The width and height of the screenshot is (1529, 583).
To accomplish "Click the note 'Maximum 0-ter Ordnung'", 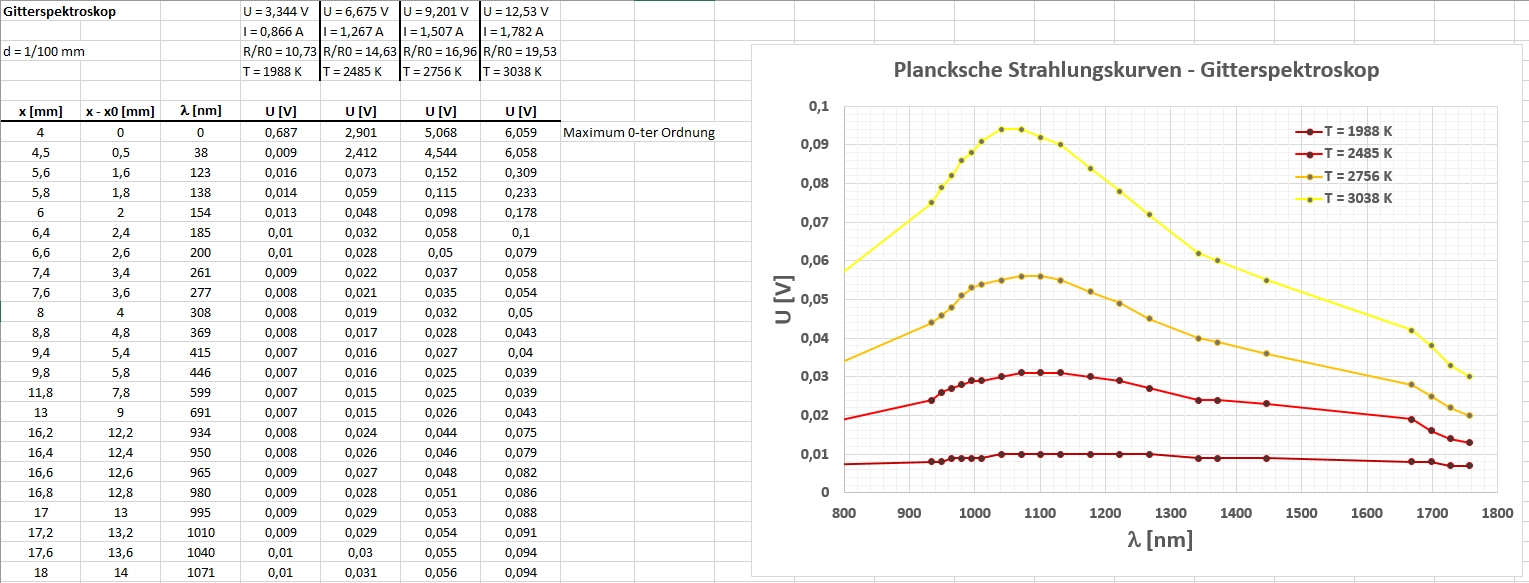I will pyautogui.click(x=639, y=132).
